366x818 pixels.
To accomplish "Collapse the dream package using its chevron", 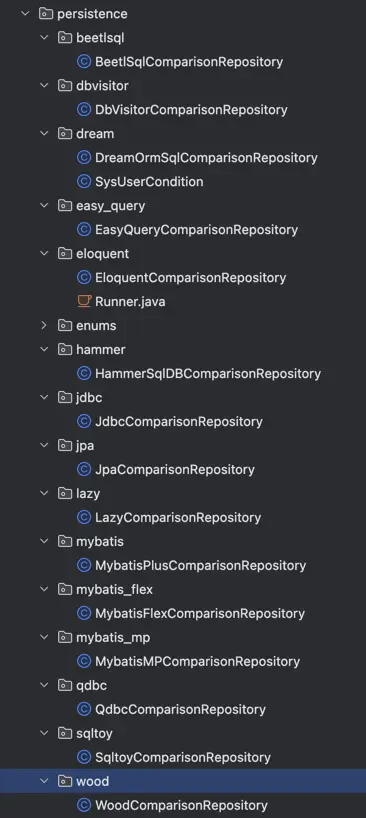I will pyautogui.click(x=44, y=134).
